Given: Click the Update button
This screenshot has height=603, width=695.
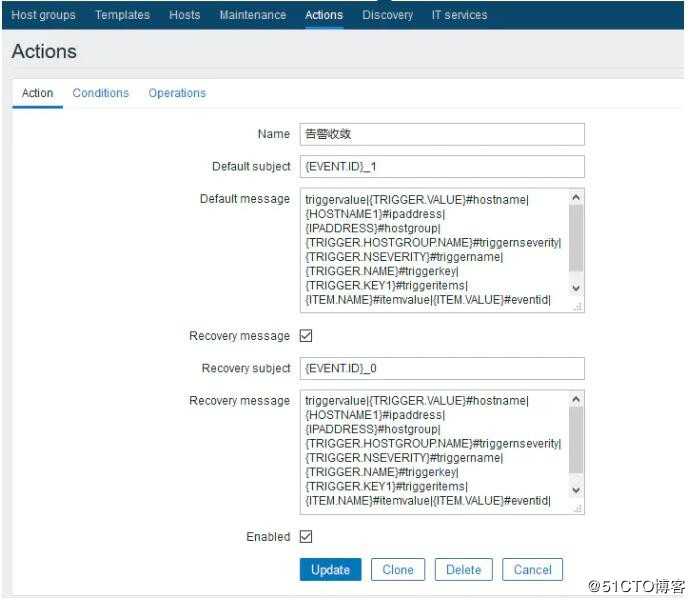Looking at the screenshot, I should (x=331, y=570).
